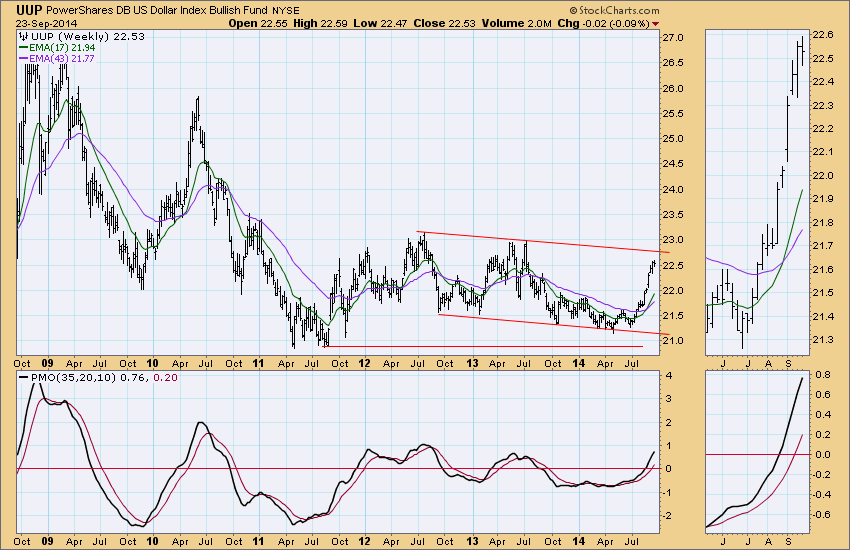850x550 pixels.
Task: Click year label 12 beneath the price chart
Action: (x=364, y=363)
